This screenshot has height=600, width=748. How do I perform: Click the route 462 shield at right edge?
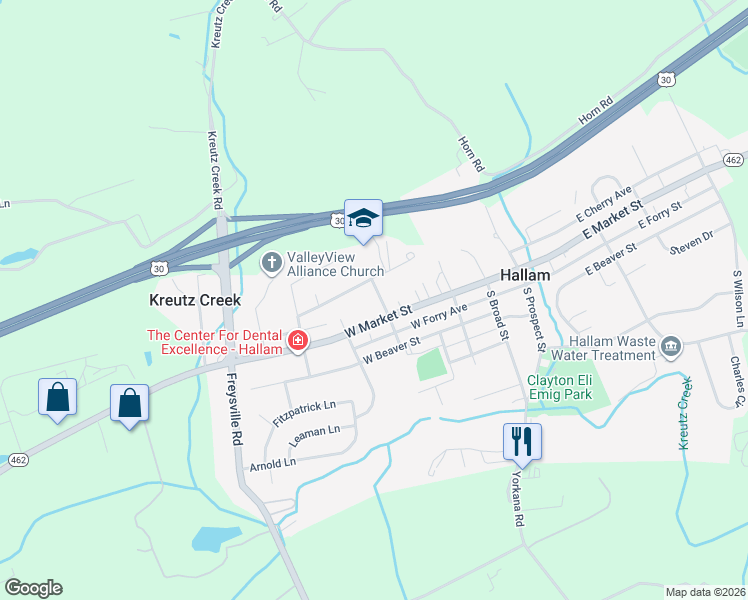click(733, 160)
